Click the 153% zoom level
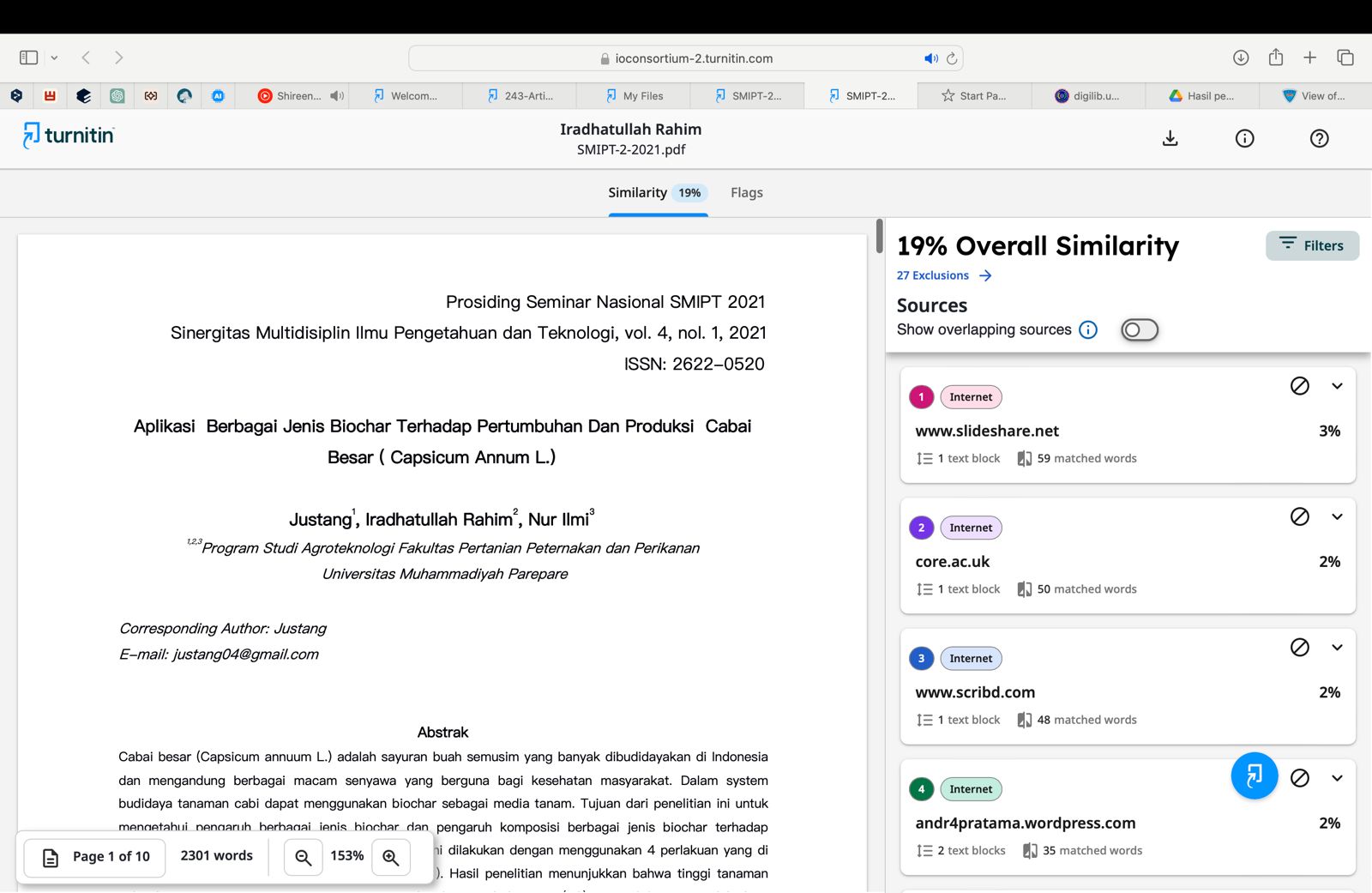The height and width of the screenshot is (893, 1372). [x=347, y=856]
